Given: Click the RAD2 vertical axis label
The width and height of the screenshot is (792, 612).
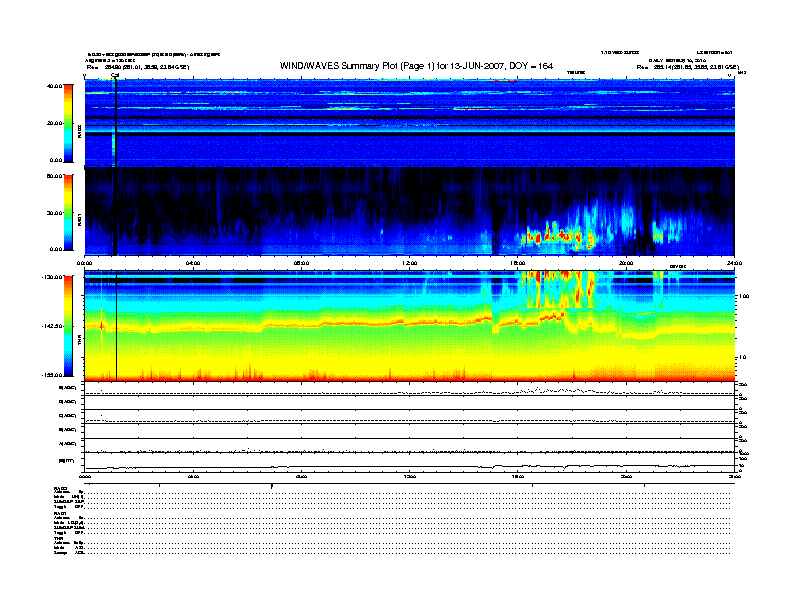Looking at the screenshot, I should pos(79,131).
